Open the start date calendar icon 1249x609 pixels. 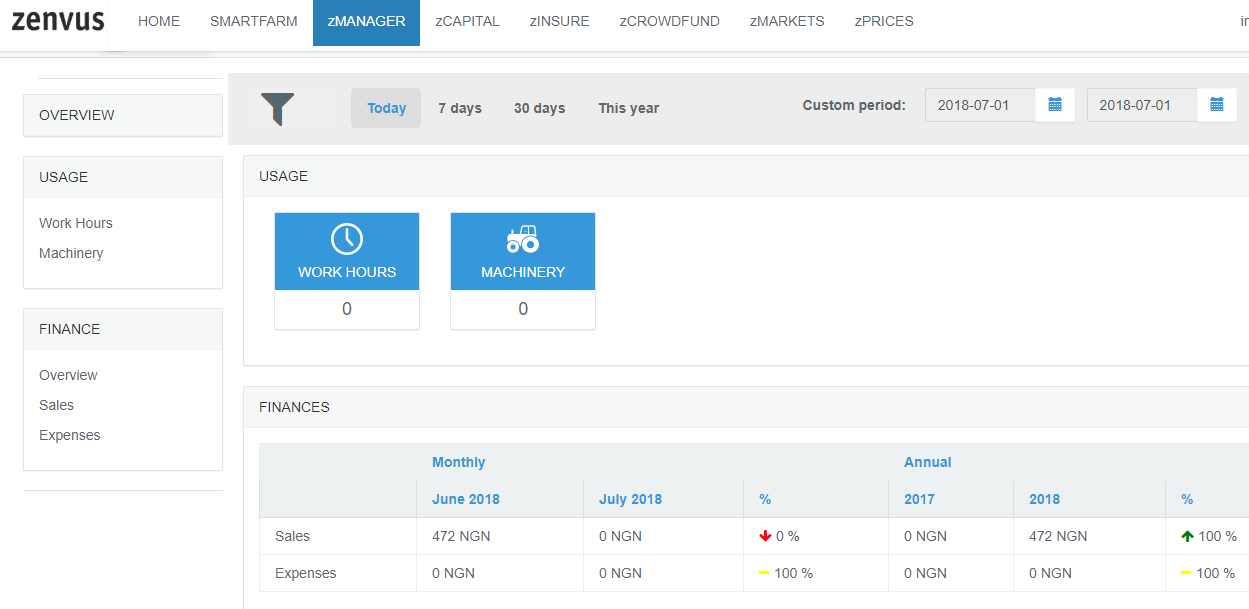(x=1054, y=105)
